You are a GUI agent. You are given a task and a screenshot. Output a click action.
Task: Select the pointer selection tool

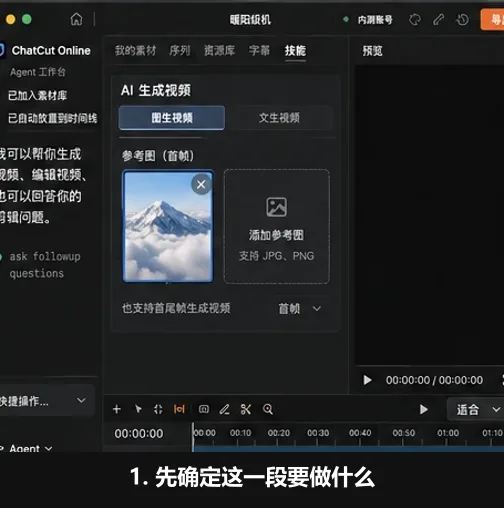138,409
